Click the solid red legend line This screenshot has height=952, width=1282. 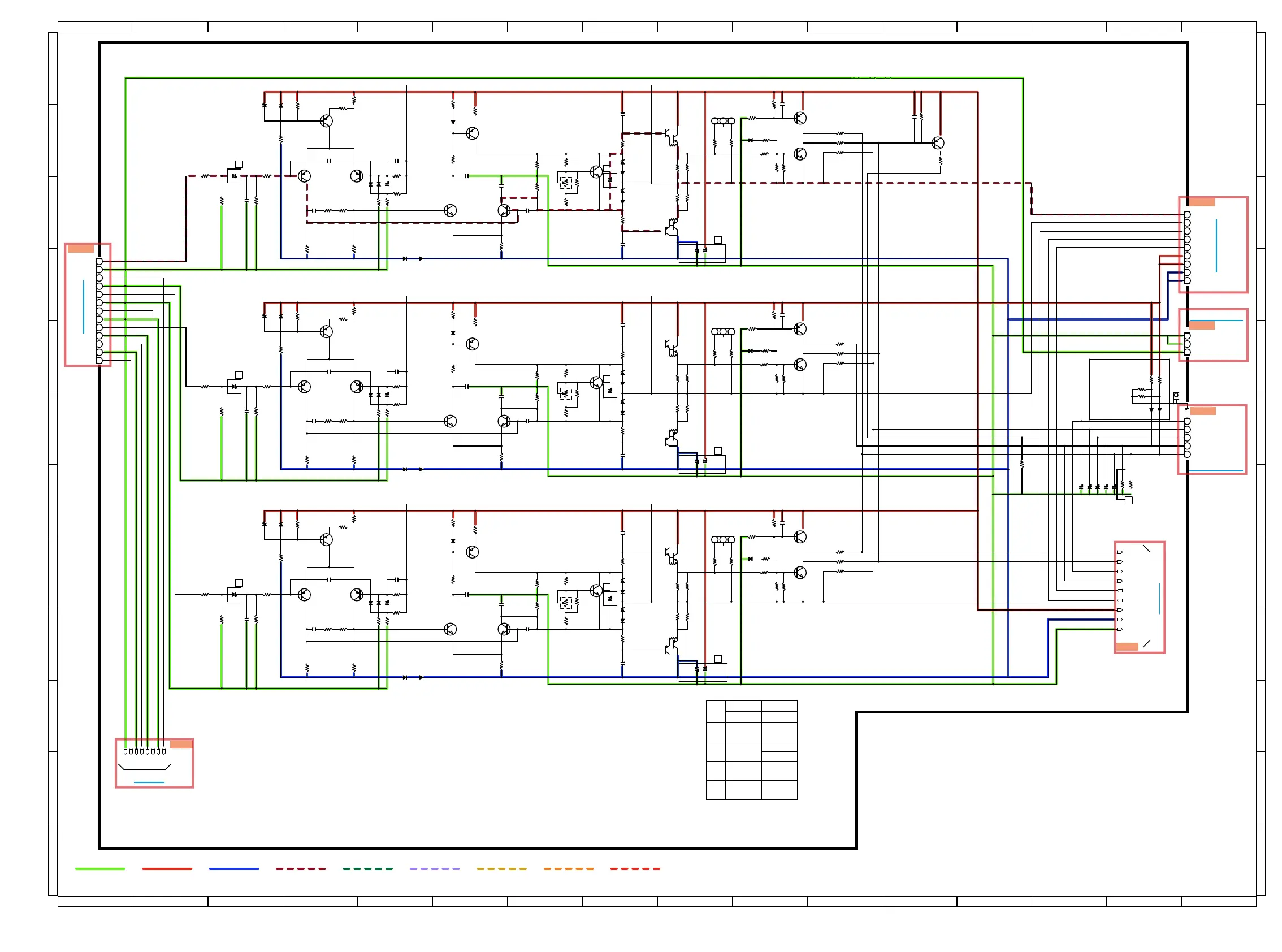167,868
